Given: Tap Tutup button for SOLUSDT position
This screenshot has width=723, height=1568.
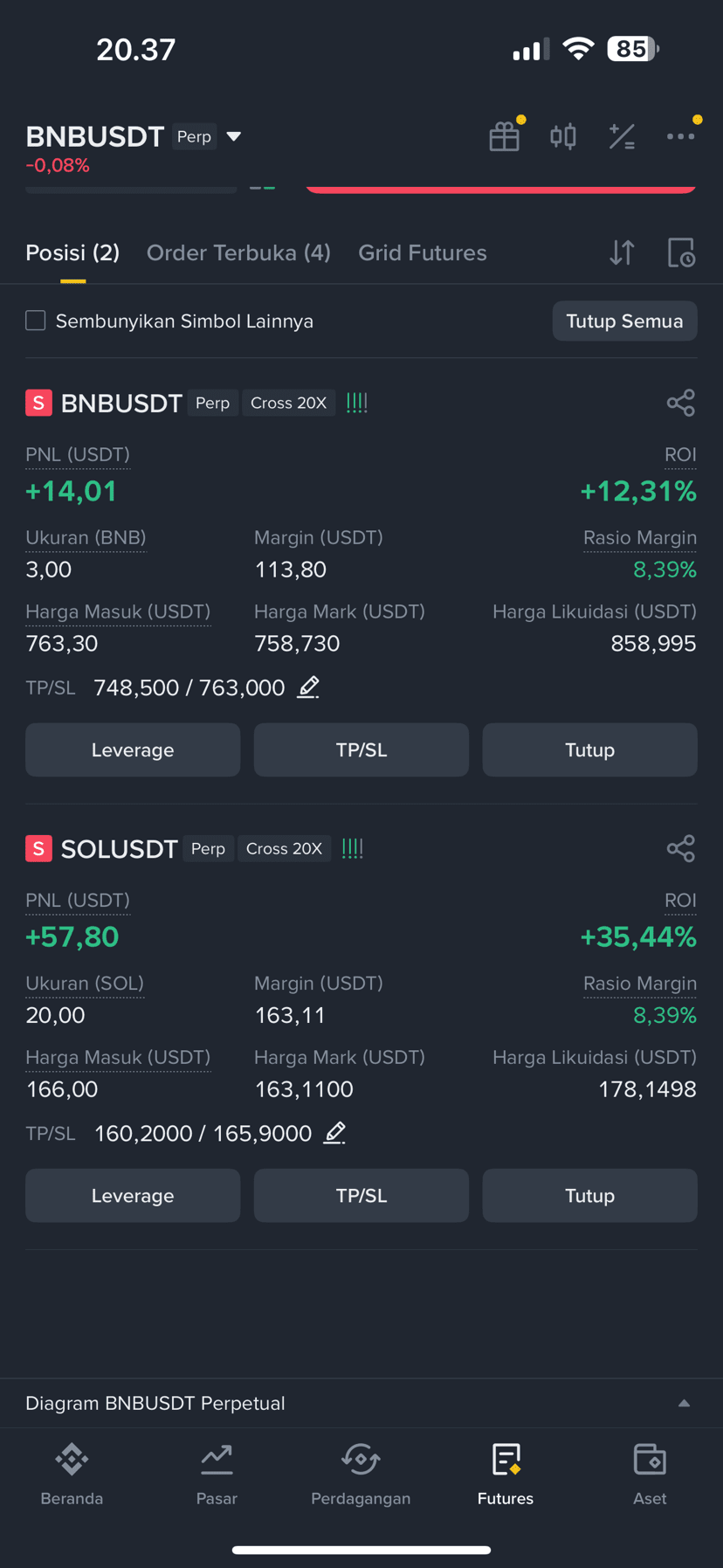Looking at the screenshot, I should coord(589,1195).
